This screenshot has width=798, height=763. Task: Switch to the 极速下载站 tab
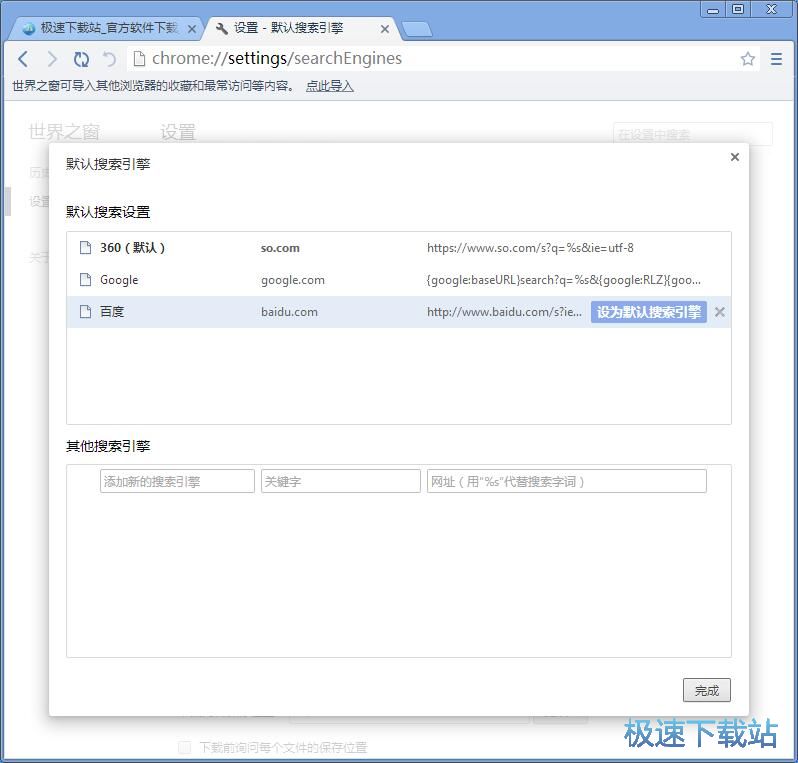pos(104,28)
